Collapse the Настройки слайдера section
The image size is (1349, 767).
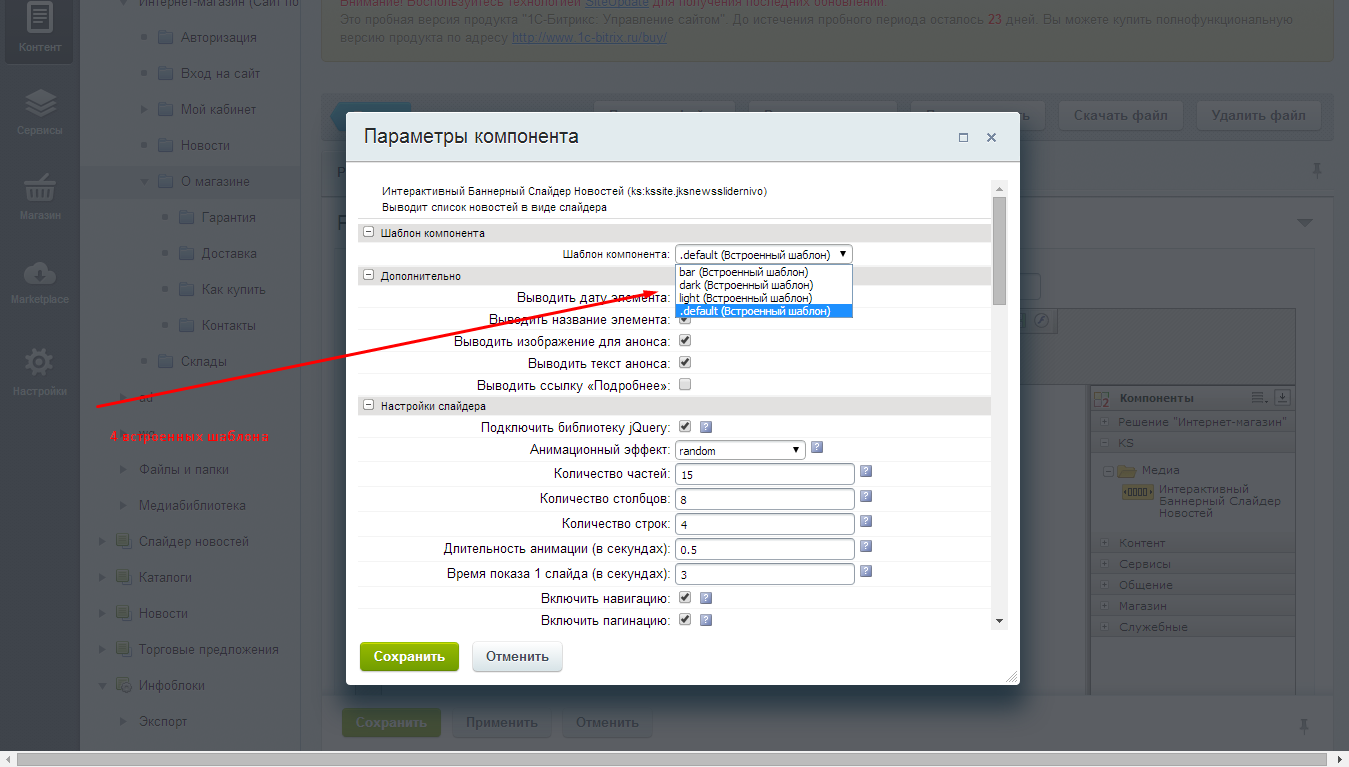(x=368, y=406)
